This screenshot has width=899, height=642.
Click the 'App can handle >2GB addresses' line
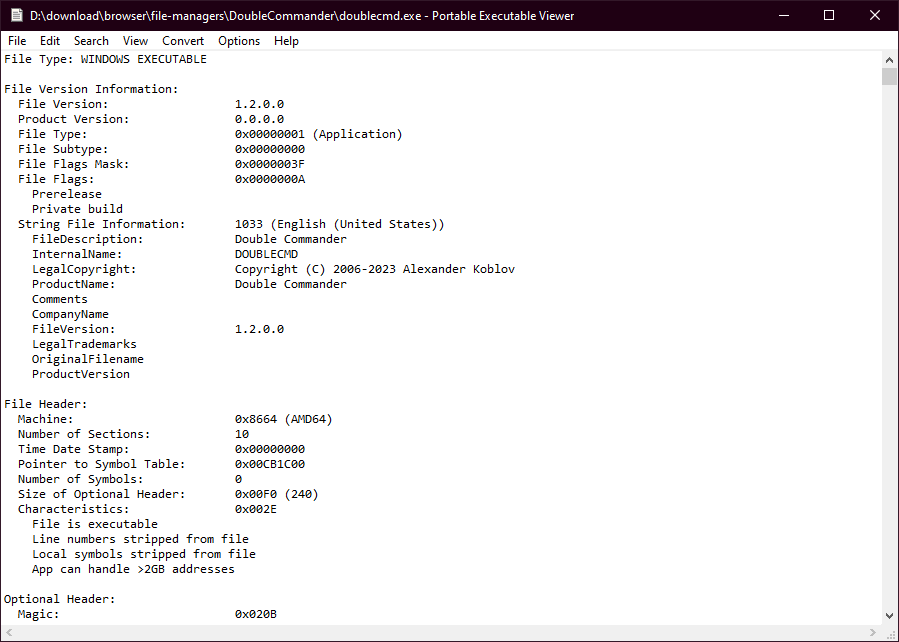point(133,569)
